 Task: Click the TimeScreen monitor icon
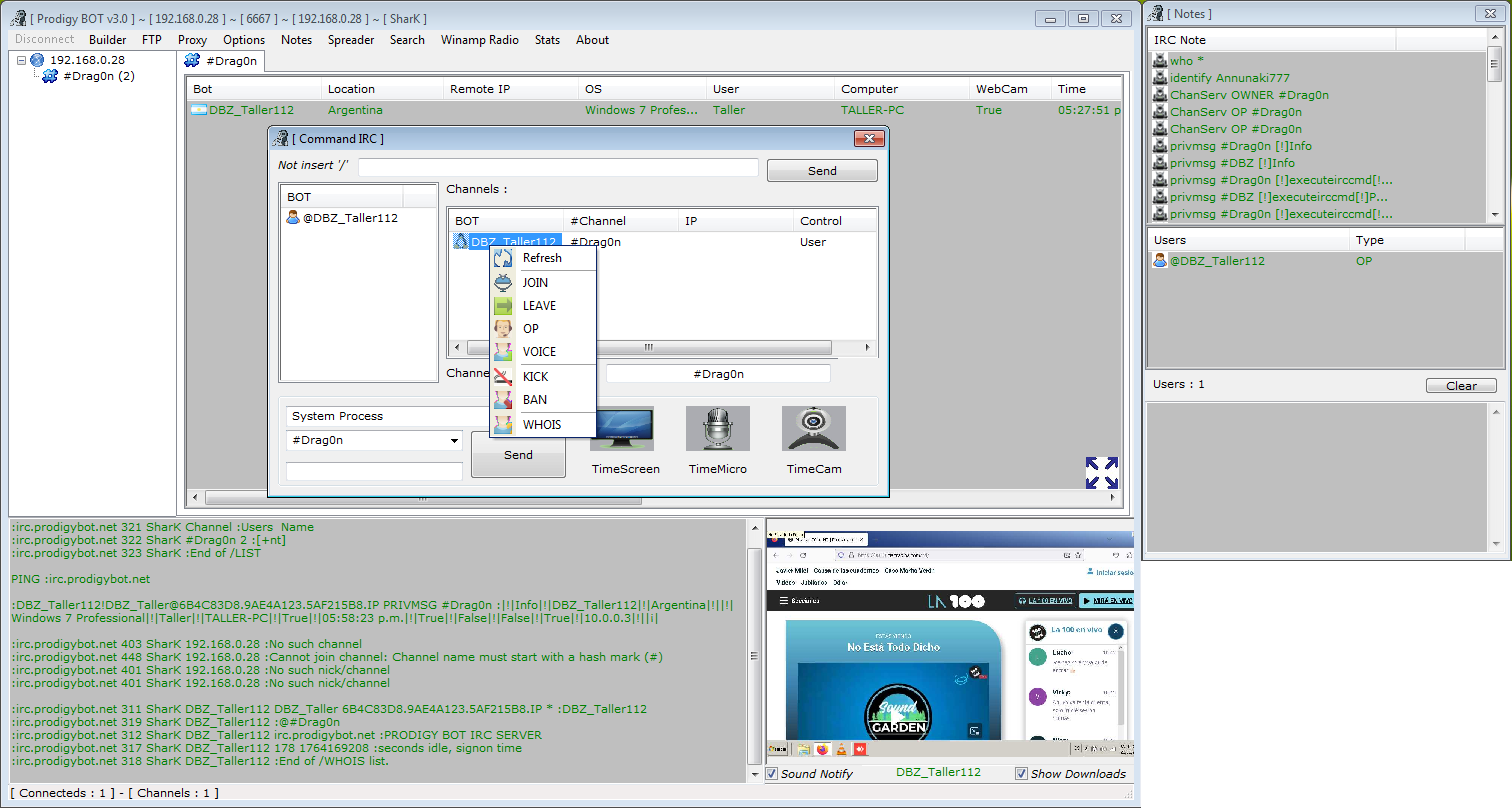coord(622,429)
